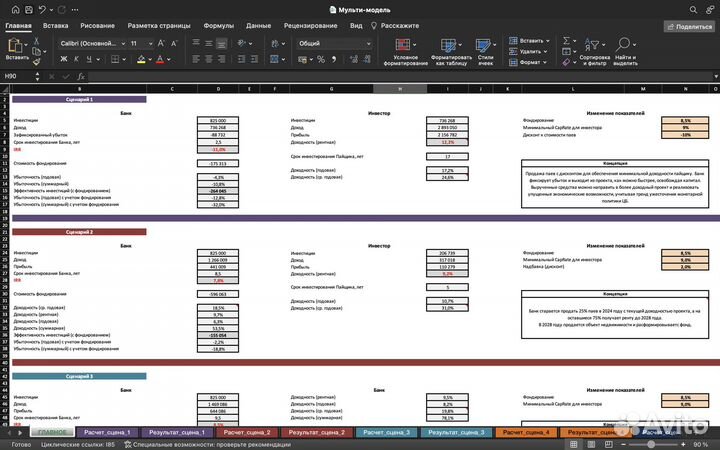The image size is (720, 450).
Task: Toggle italic formatting (К)
Action: pyautogui.click(x=78, y=59)
